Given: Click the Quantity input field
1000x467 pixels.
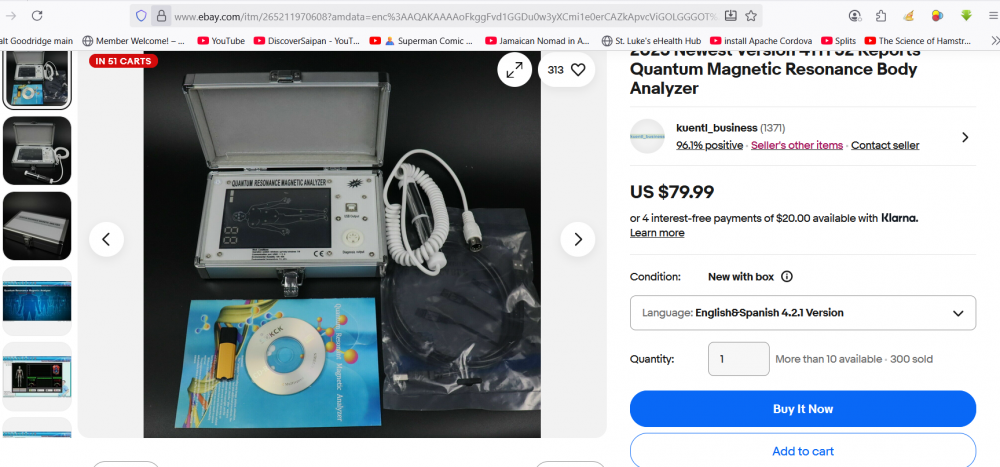Looking at the screenshot, I should click(739, 359).
